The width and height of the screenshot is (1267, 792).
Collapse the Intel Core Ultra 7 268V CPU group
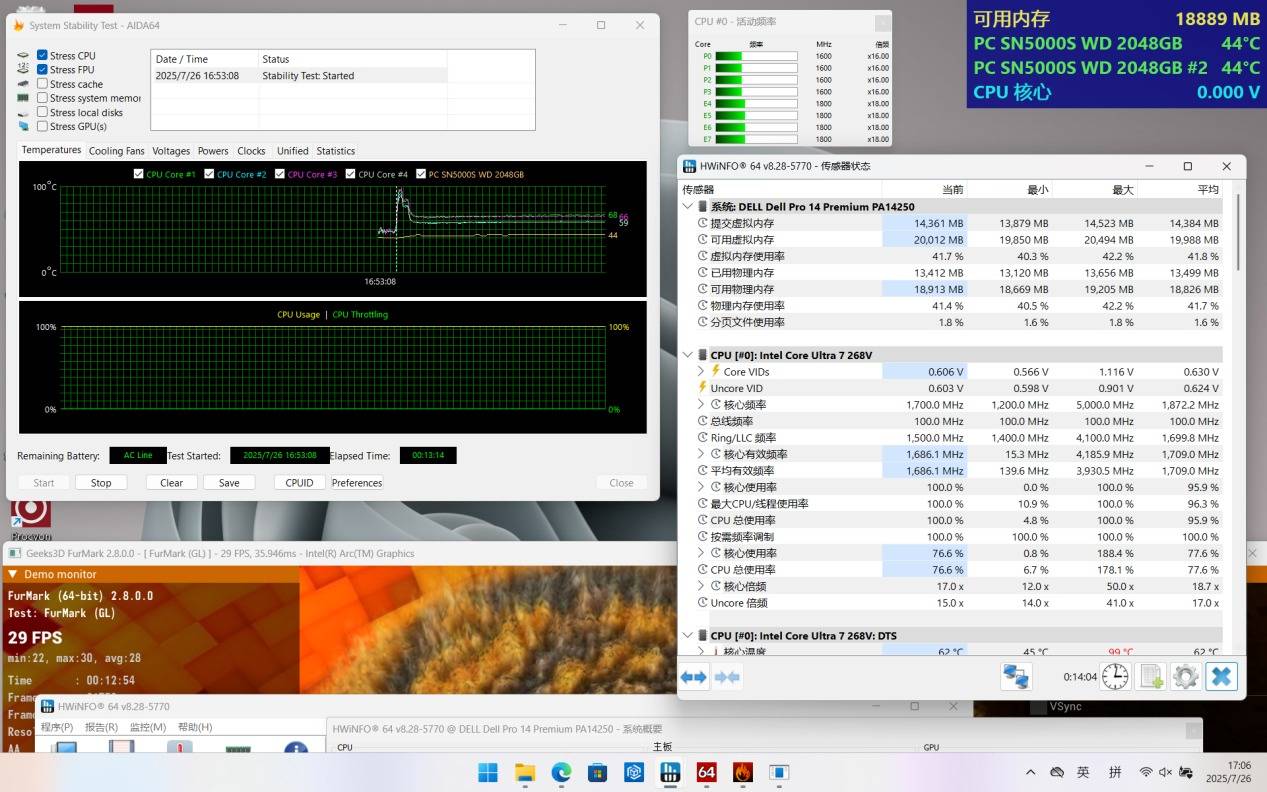coord(687,355)
